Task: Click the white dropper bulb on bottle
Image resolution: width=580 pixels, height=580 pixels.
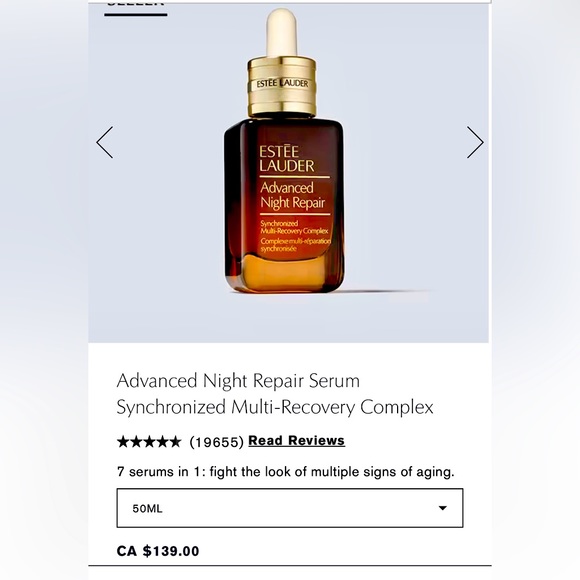Action: point(281,33)
